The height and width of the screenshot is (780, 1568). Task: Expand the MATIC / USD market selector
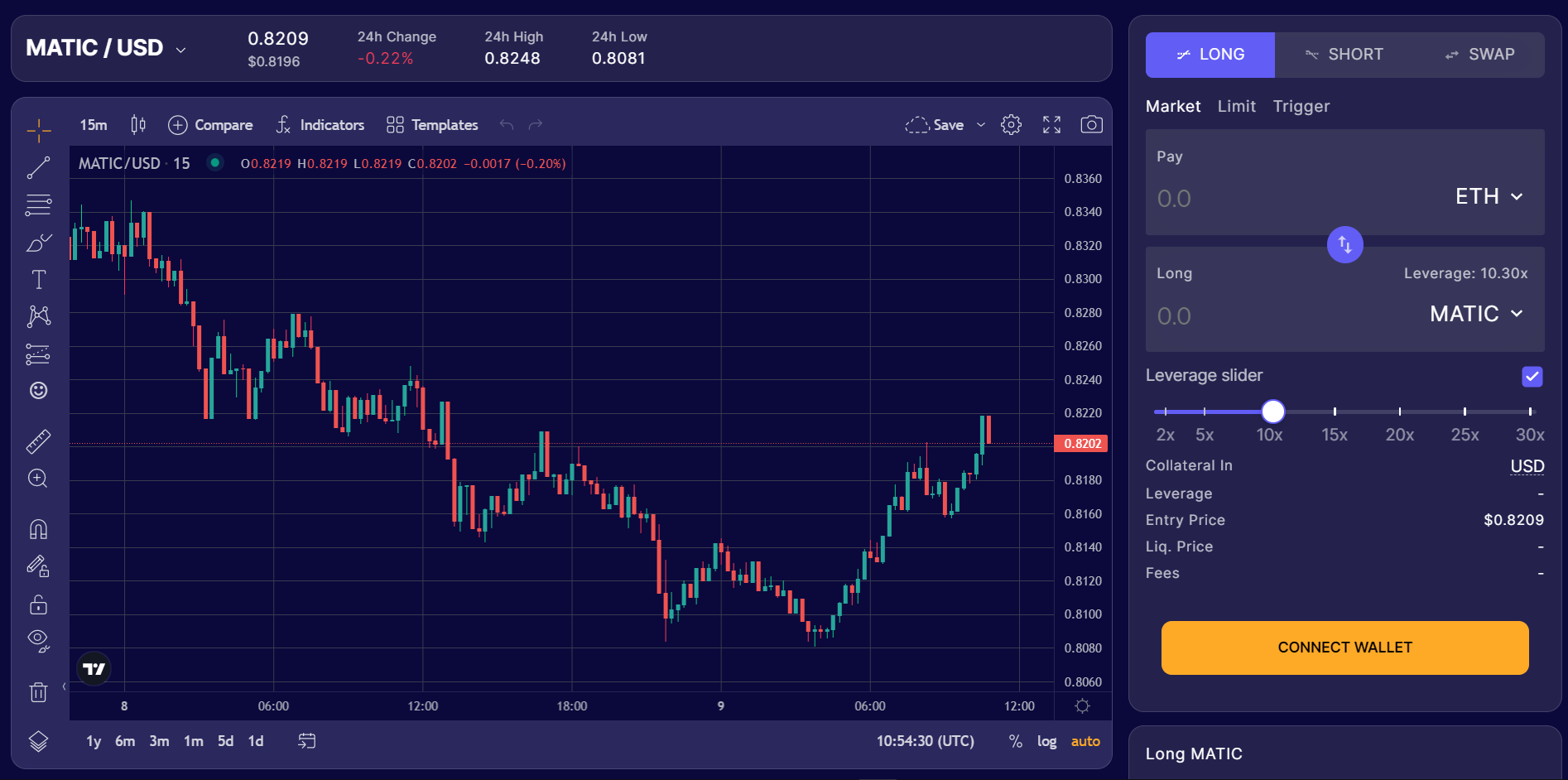tap(106, 48)
